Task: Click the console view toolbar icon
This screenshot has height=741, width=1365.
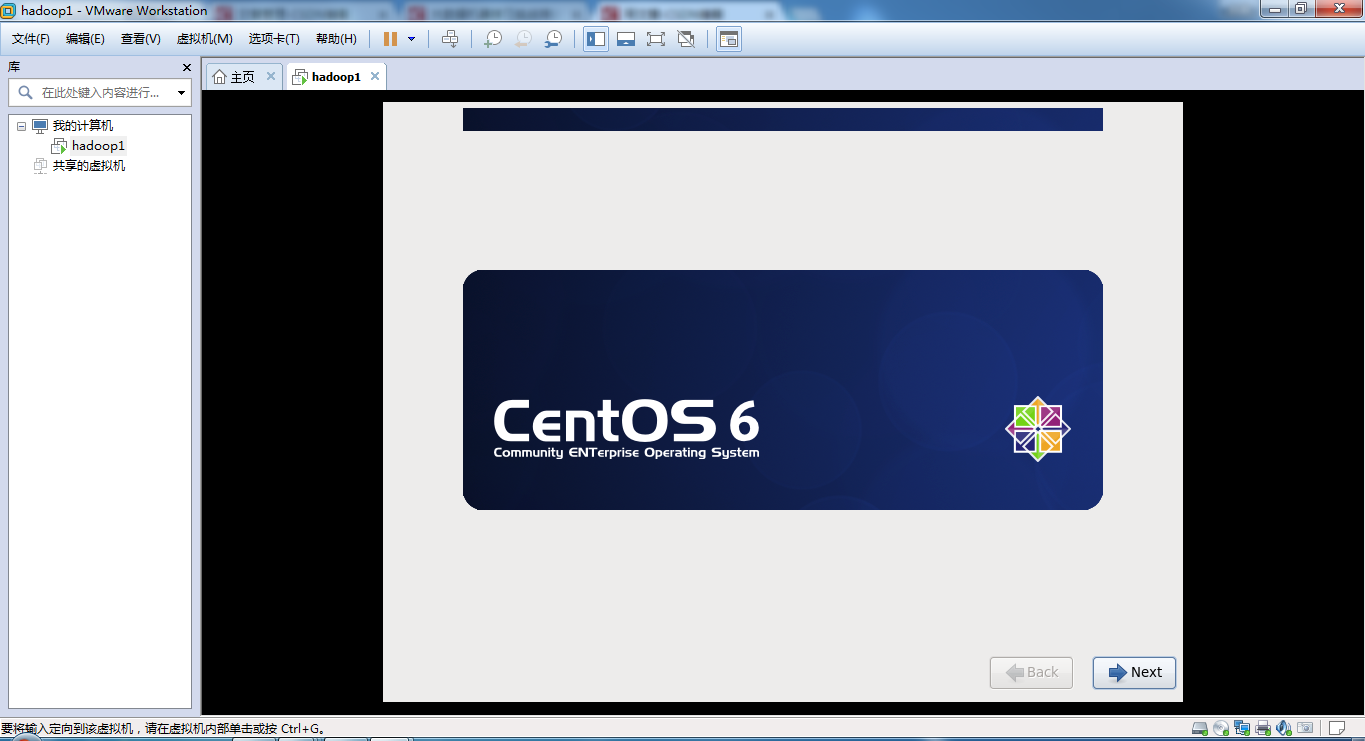Action: tap(729, 39)
